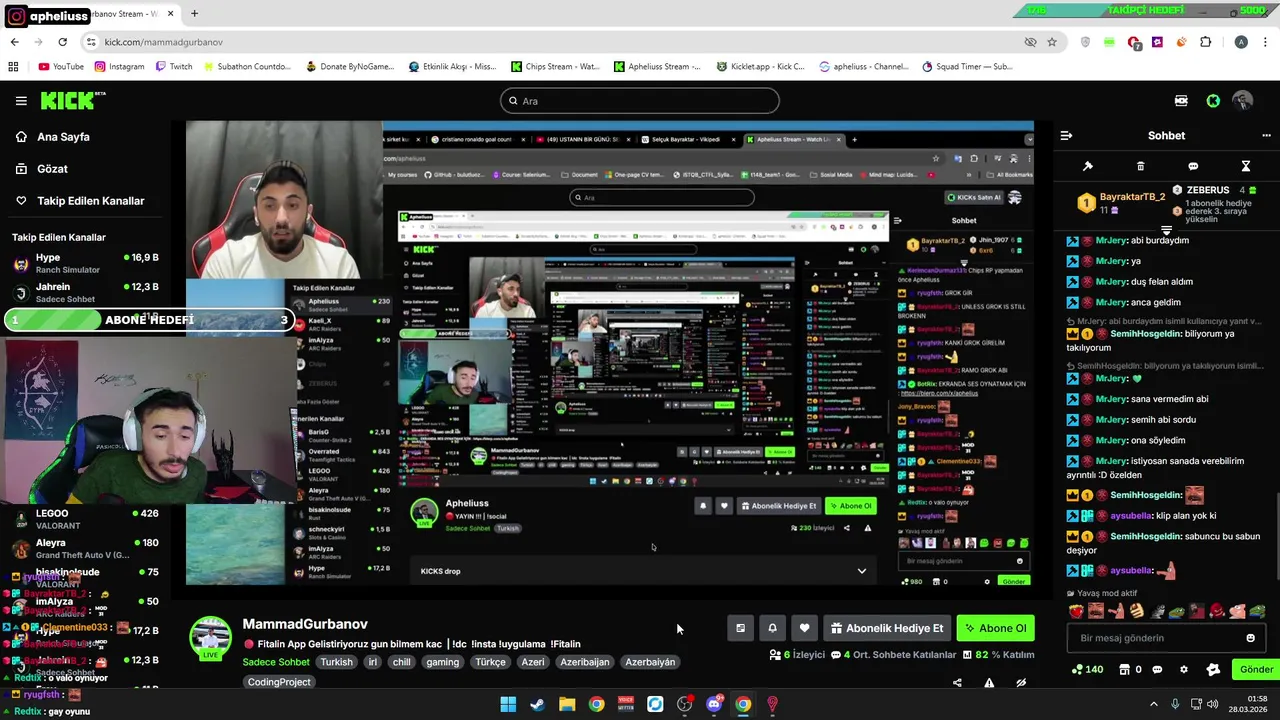Select the Azerbaijan tag
1280x720 pixels.
tap(585, 662)
